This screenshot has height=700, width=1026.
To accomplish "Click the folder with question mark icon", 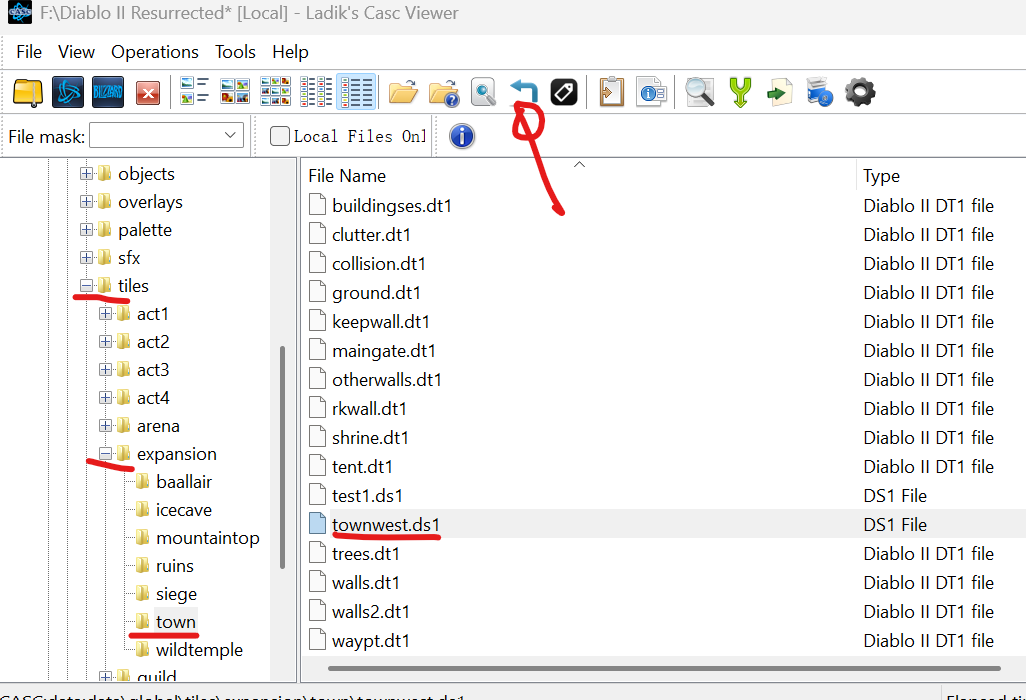I will tap(444, 92).
